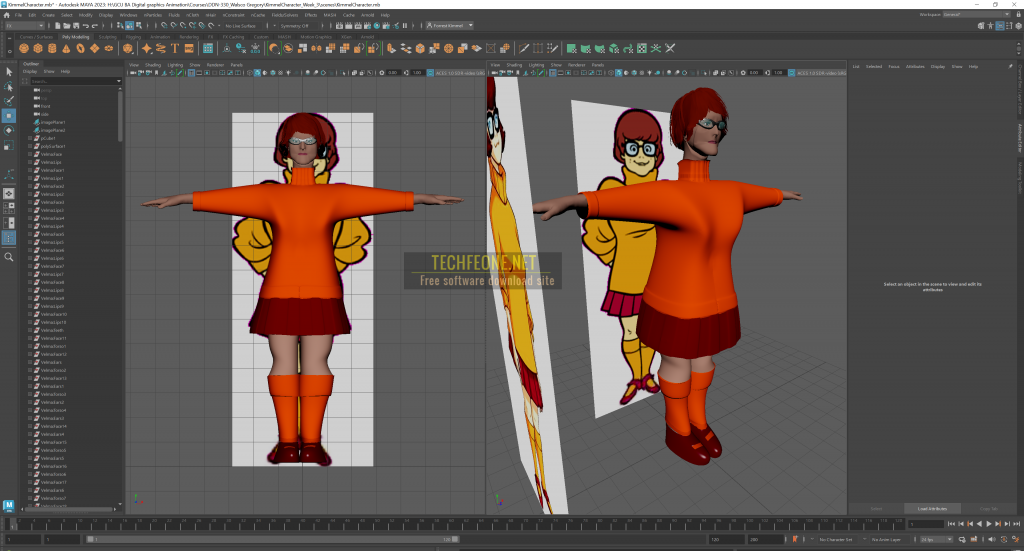Create a polygon disc from the shelf

pyautogui.click(x=109, y=48)
